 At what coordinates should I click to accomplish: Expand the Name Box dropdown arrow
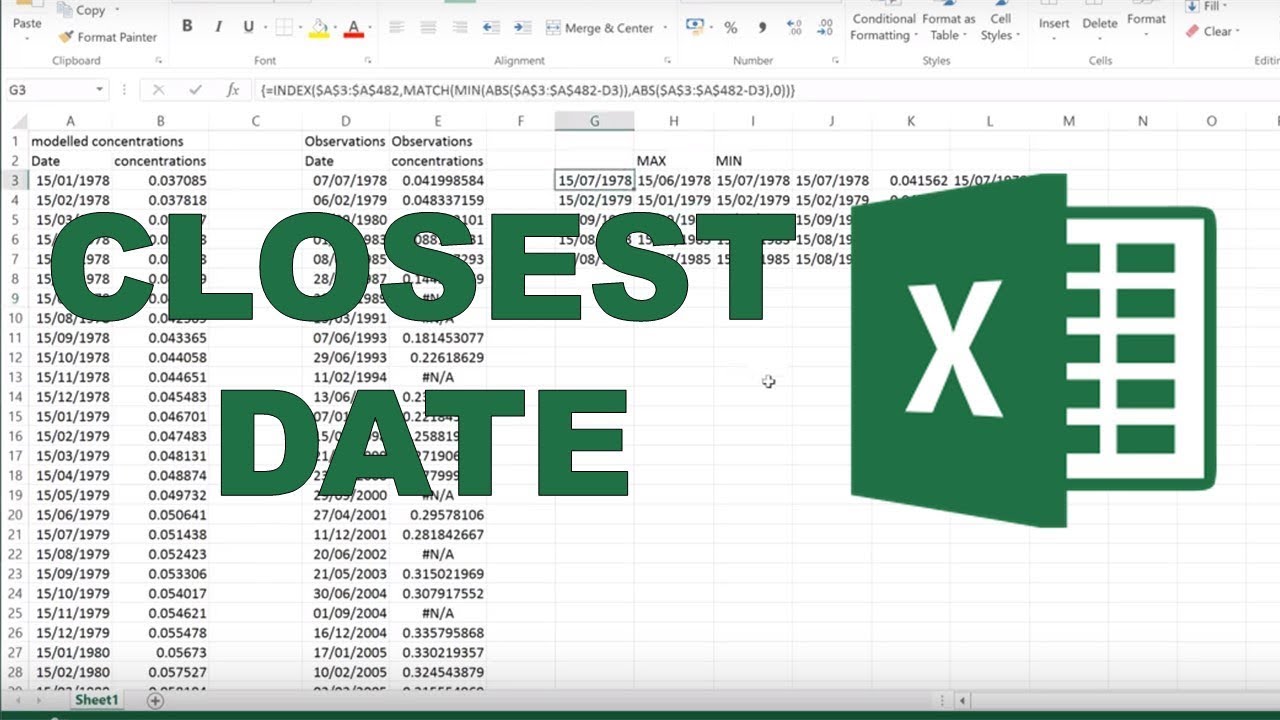click(99, 90)
